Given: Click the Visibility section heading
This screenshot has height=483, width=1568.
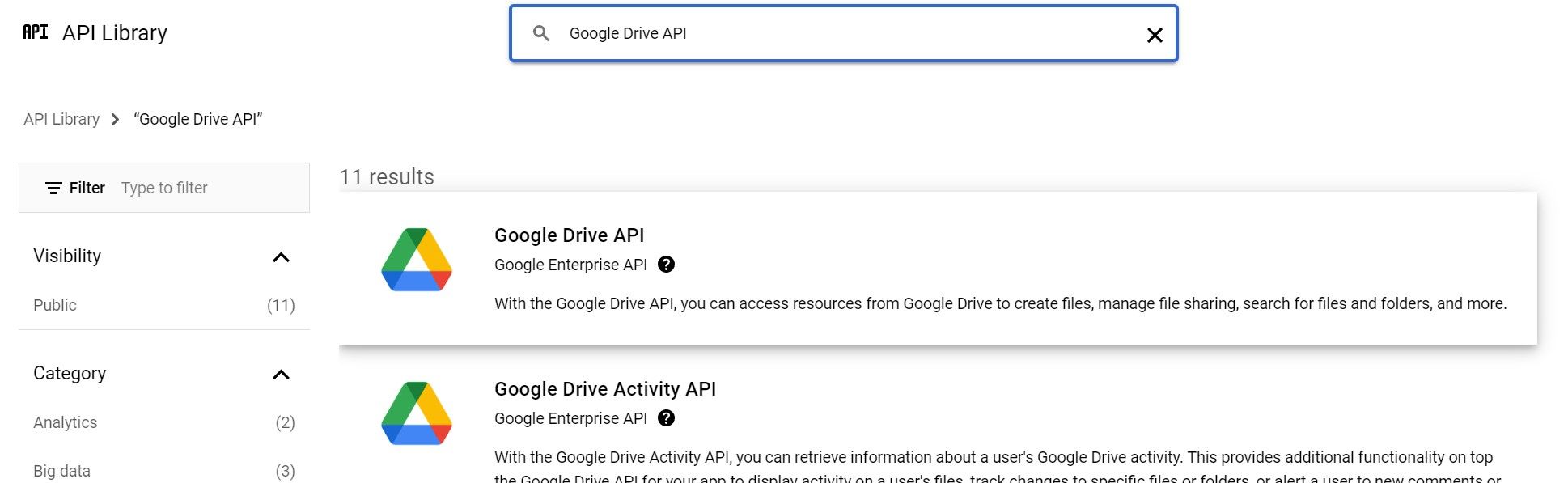Looking at the screenshot, I should 67,256.
